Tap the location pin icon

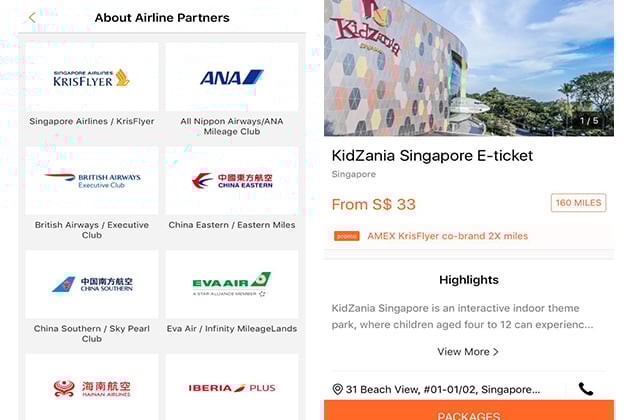tap(338, 389)
